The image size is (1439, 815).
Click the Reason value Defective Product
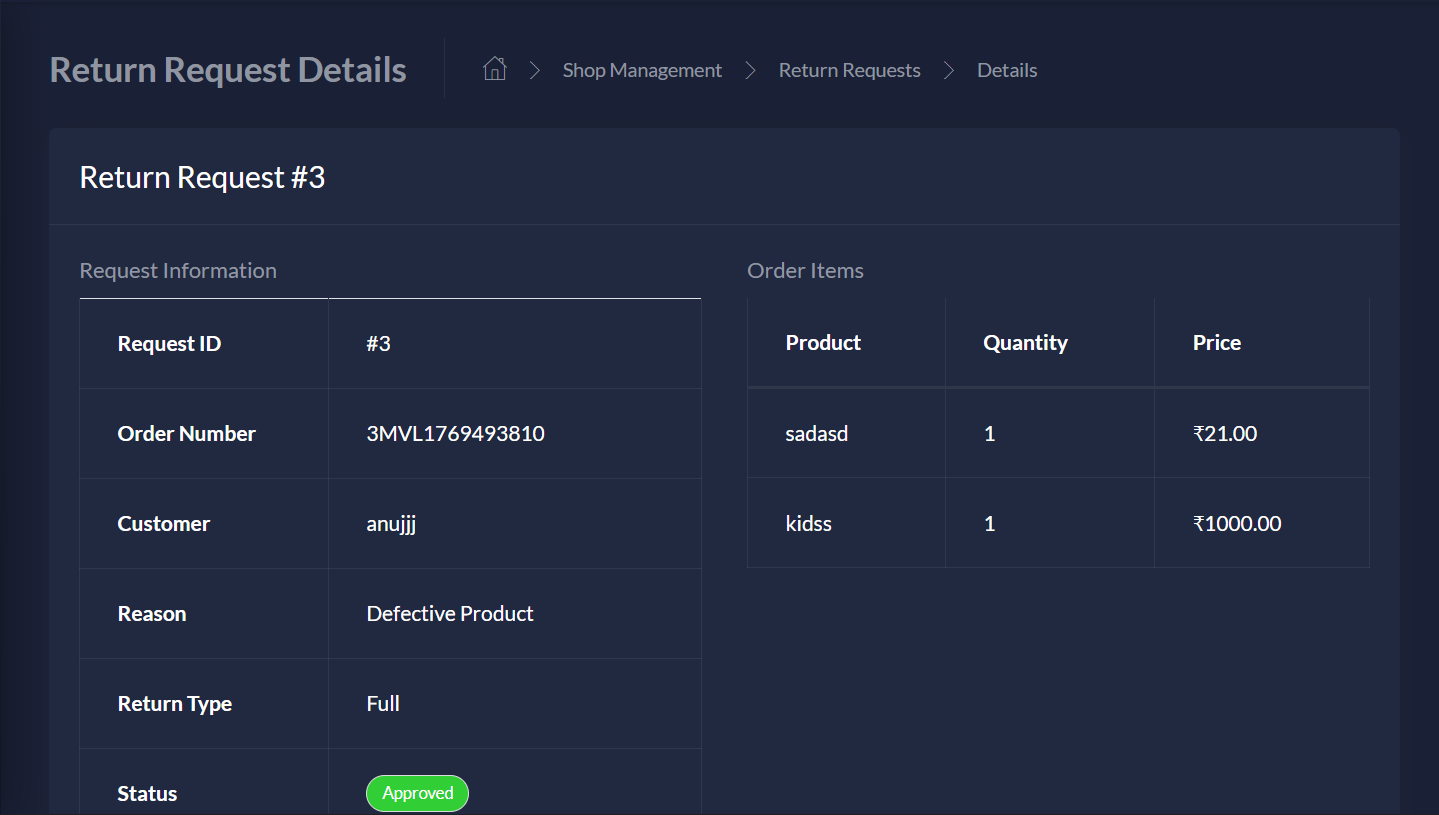(450, 613)
